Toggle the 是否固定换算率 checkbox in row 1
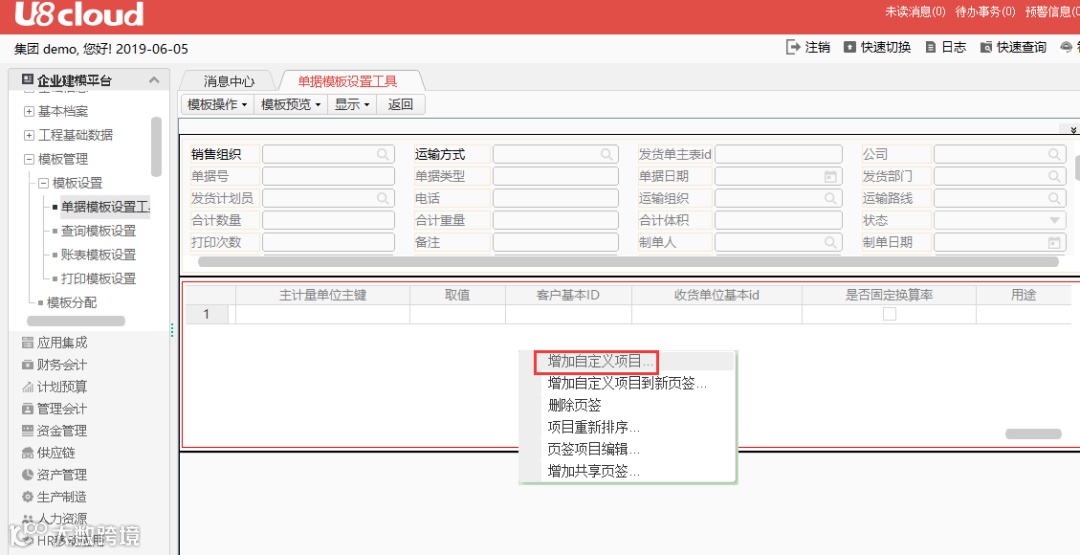This screenshot has height=555, width=1080. coord(890,314)
